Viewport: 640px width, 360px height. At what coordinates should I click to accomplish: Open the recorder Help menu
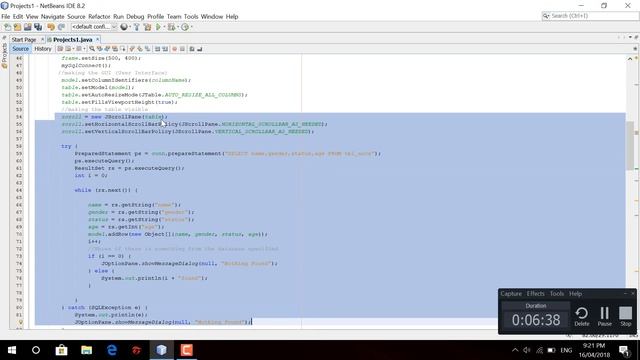tap(576, 293)
